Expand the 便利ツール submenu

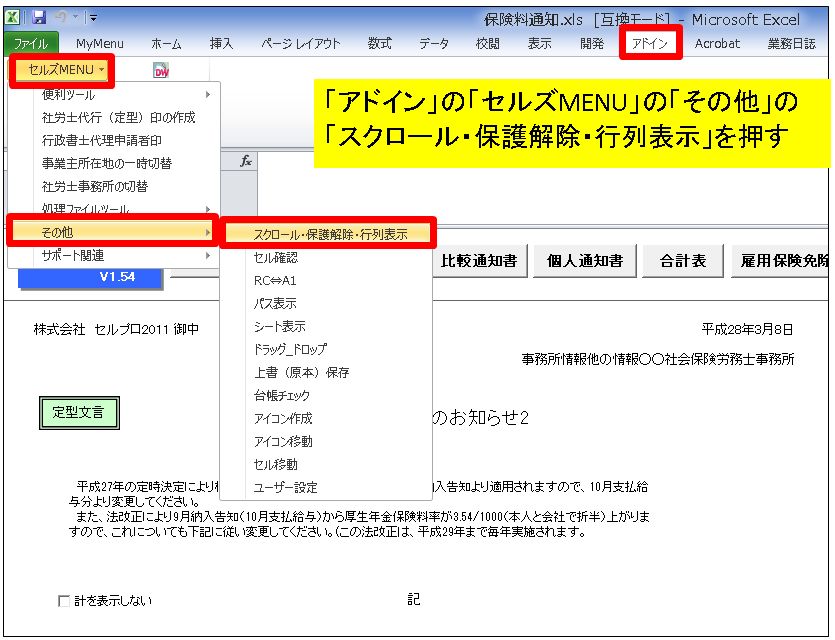click(x=114, y=95)
